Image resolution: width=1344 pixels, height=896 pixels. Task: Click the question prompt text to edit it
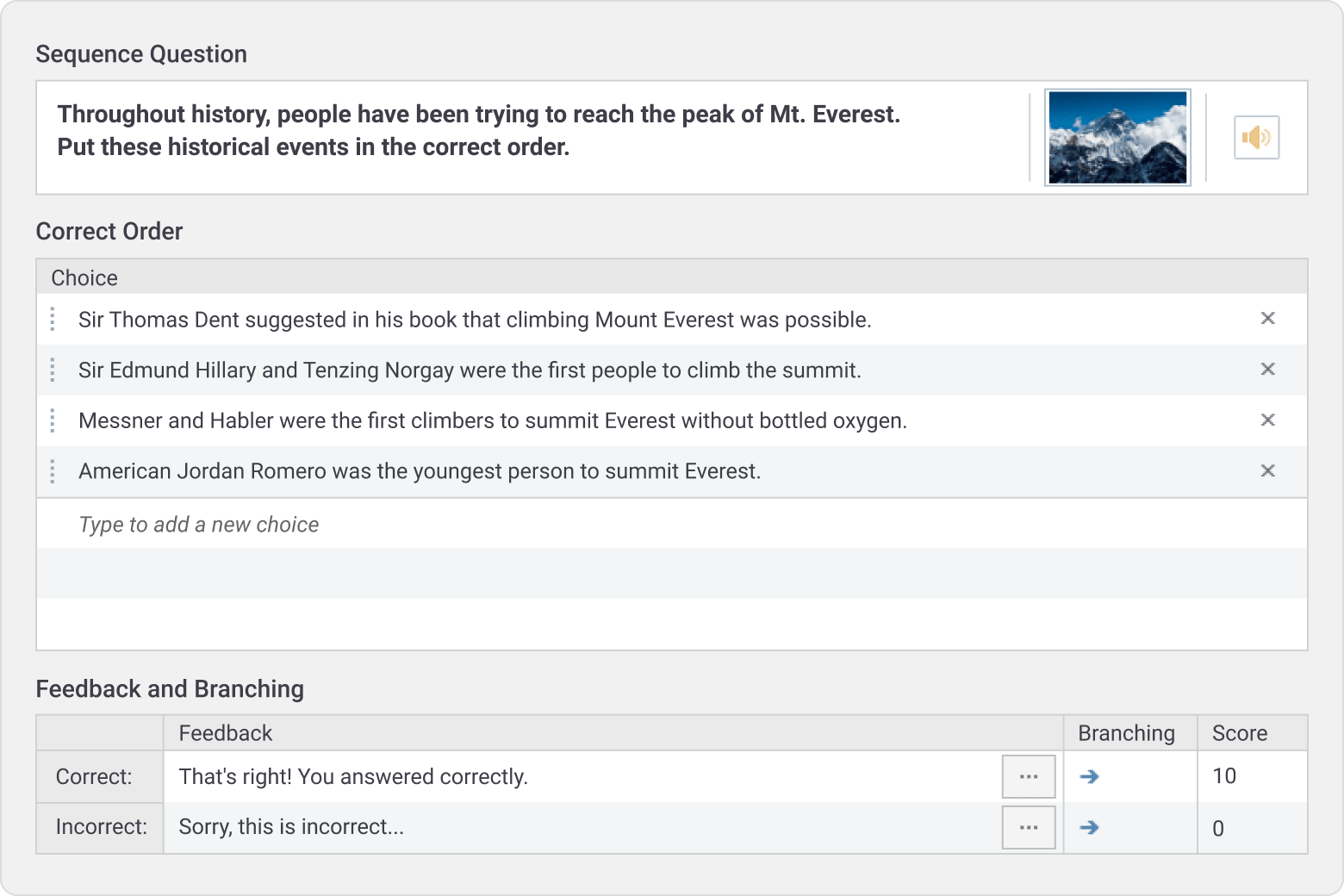click(x=478, y=130)
